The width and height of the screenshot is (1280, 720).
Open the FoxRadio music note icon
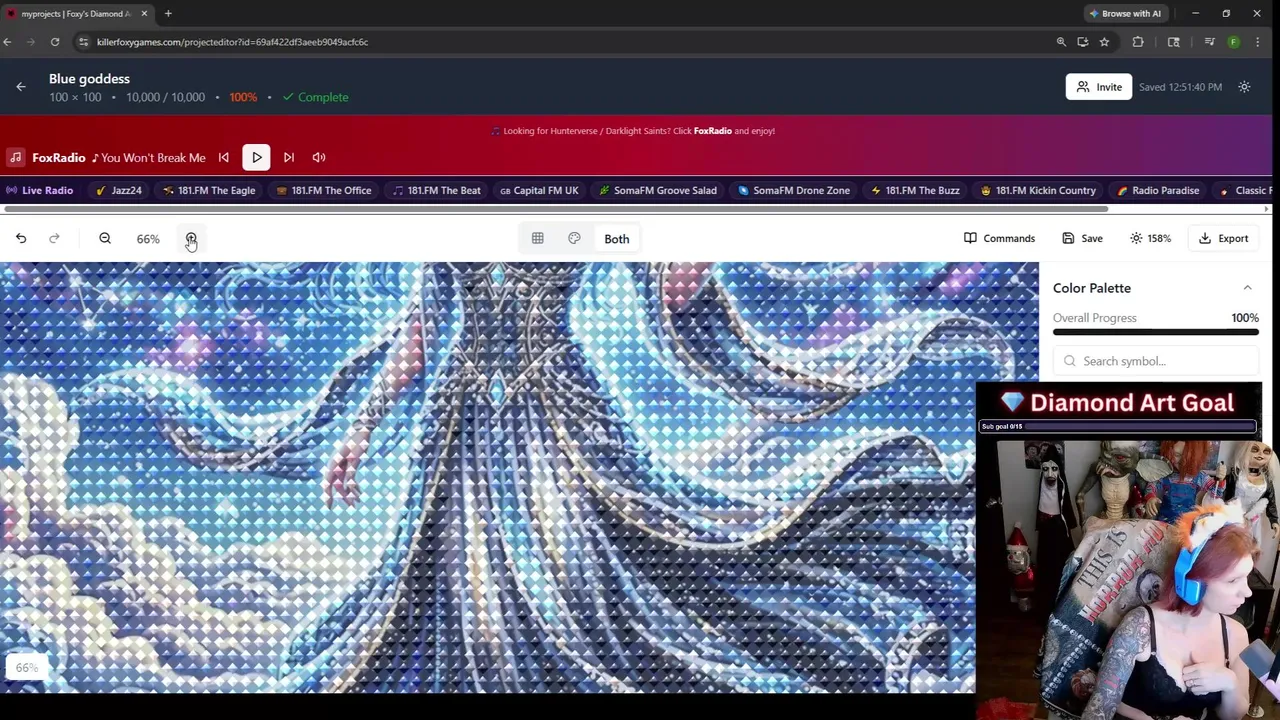(x=16, y=157)
